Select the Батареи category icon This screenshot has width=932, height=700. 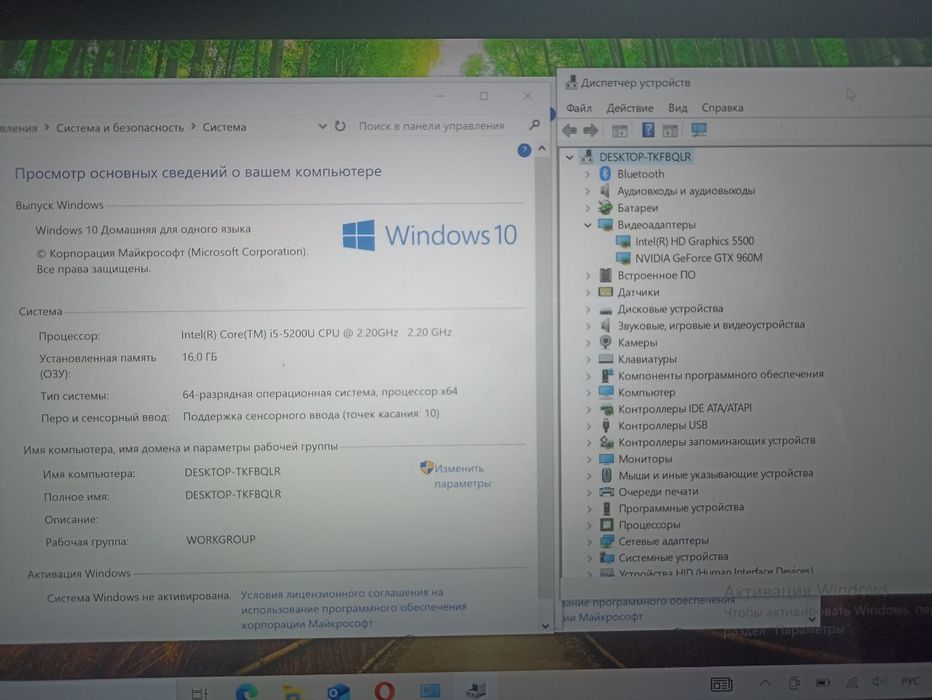coord(605,207)
